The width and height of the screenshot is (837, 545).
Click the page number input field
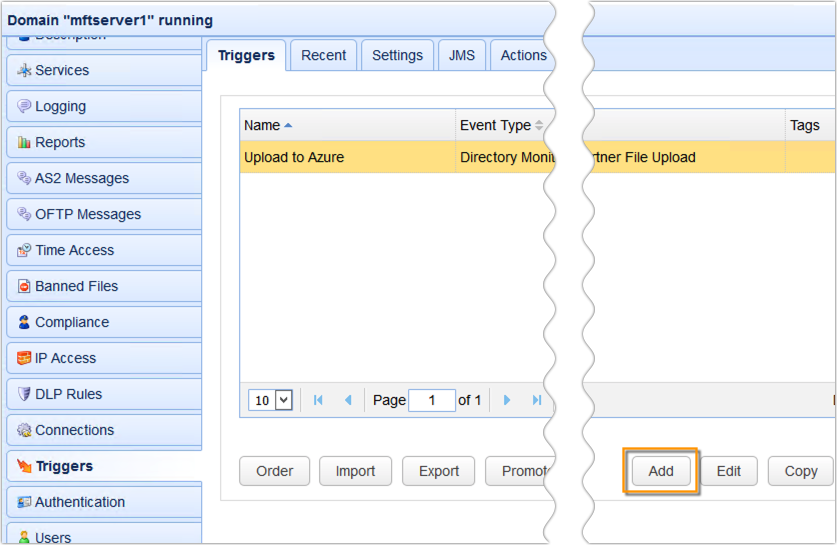(x=432, y=400)
